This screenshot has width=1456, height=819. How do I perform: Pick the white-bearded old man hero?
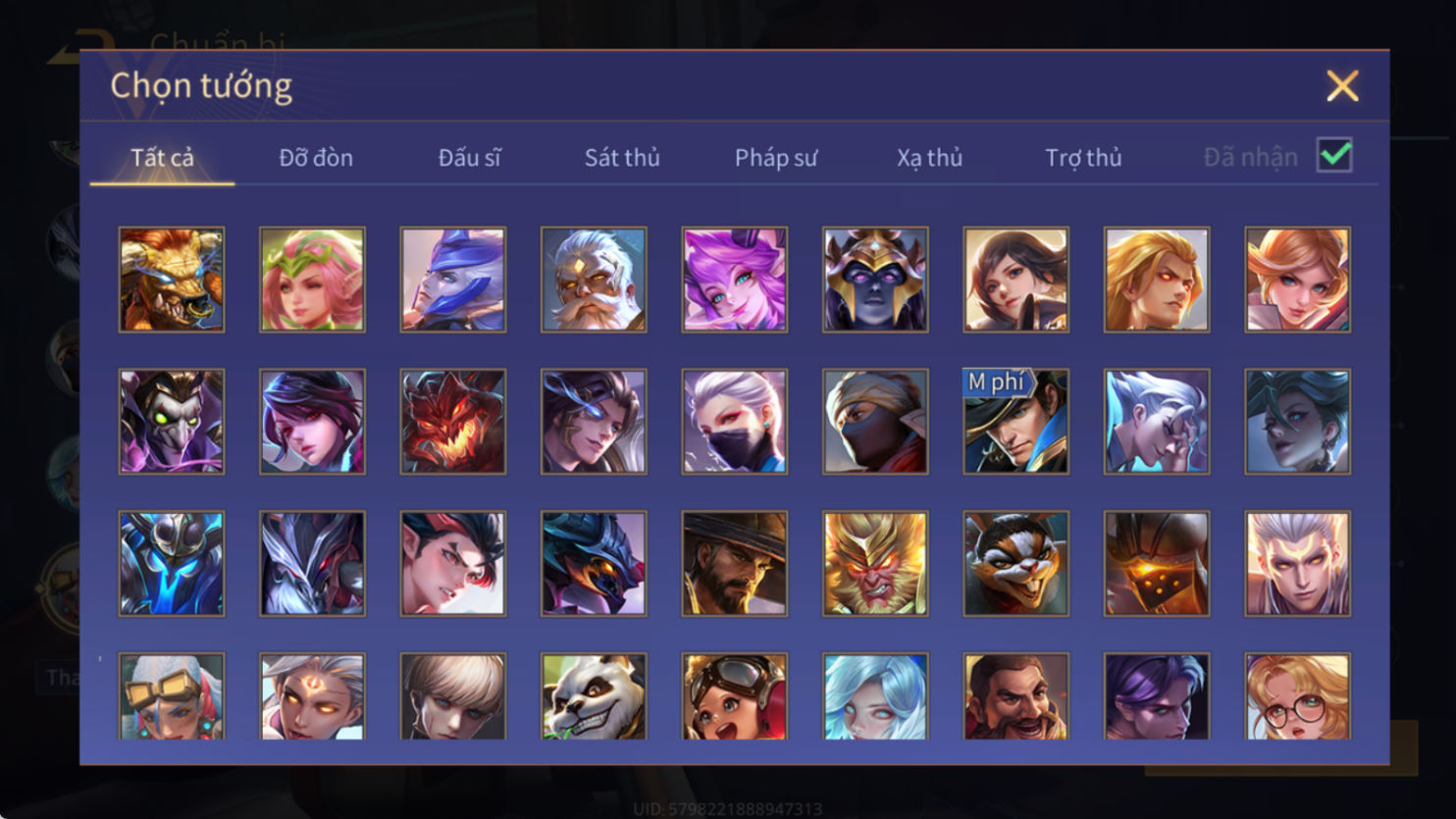594,280
